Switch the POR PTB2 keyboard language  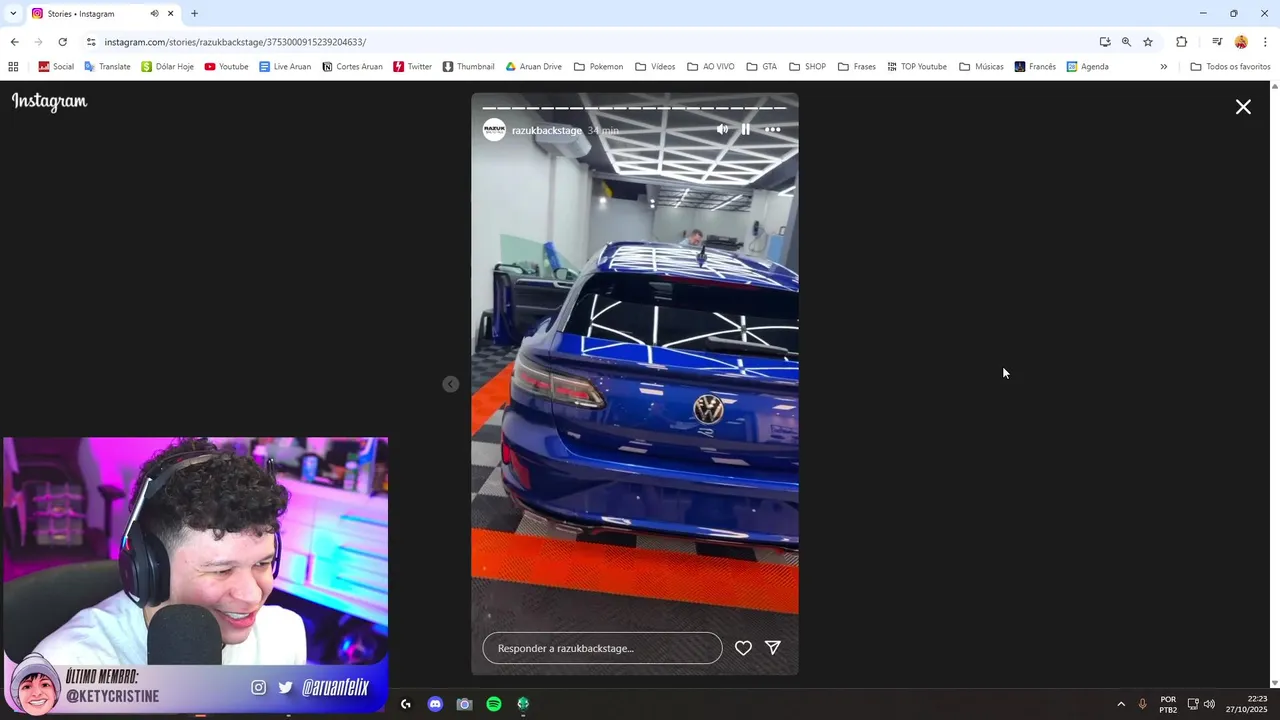pos(1168,704)
